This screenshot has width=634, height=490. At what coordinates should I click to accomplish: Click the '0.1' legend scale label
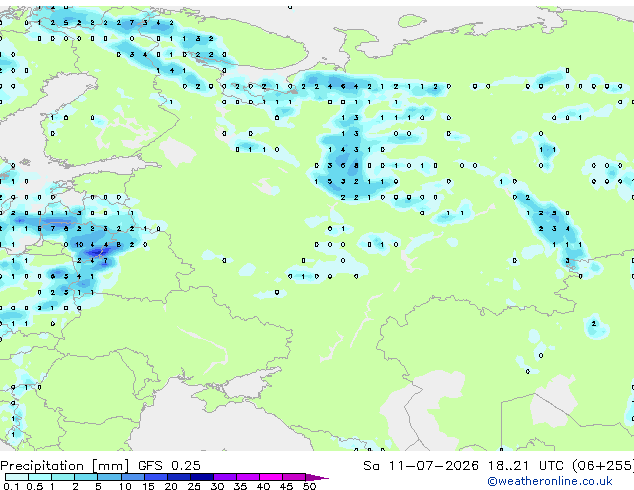click(11, 486)
